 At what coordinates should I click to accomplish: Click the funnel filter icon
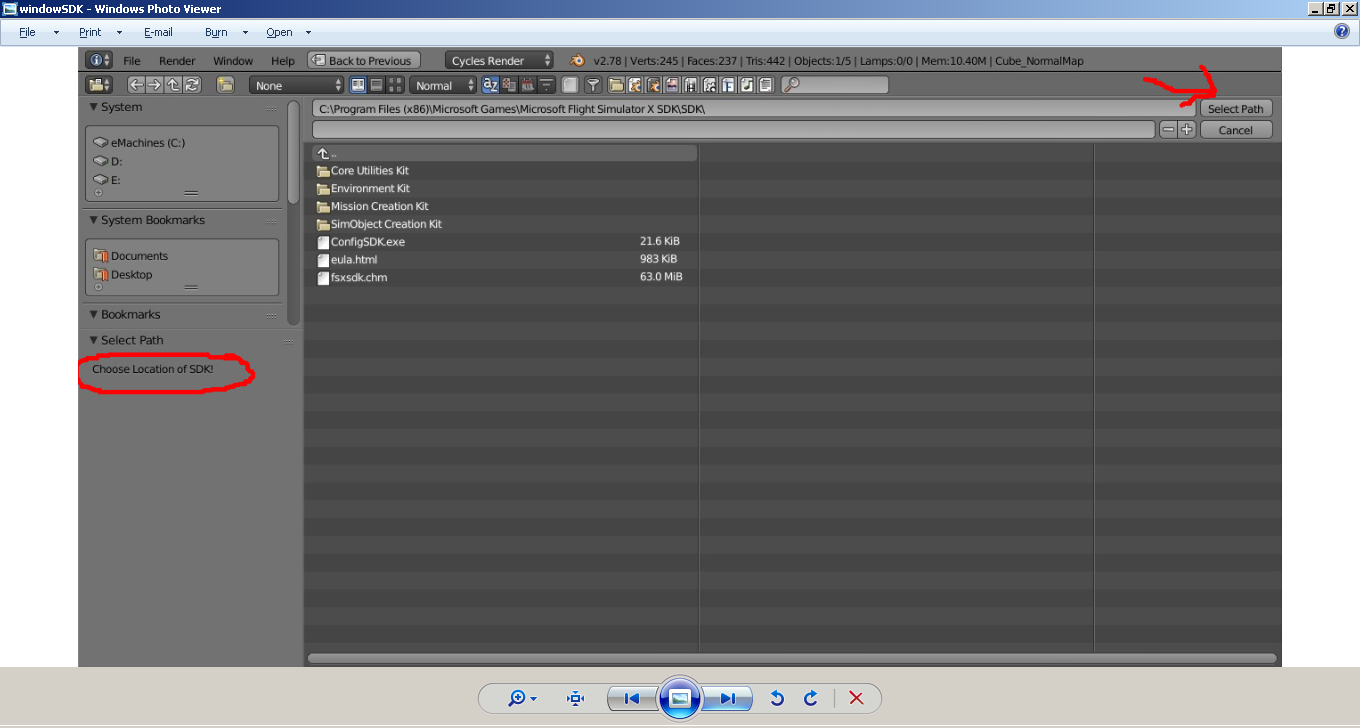592,86
